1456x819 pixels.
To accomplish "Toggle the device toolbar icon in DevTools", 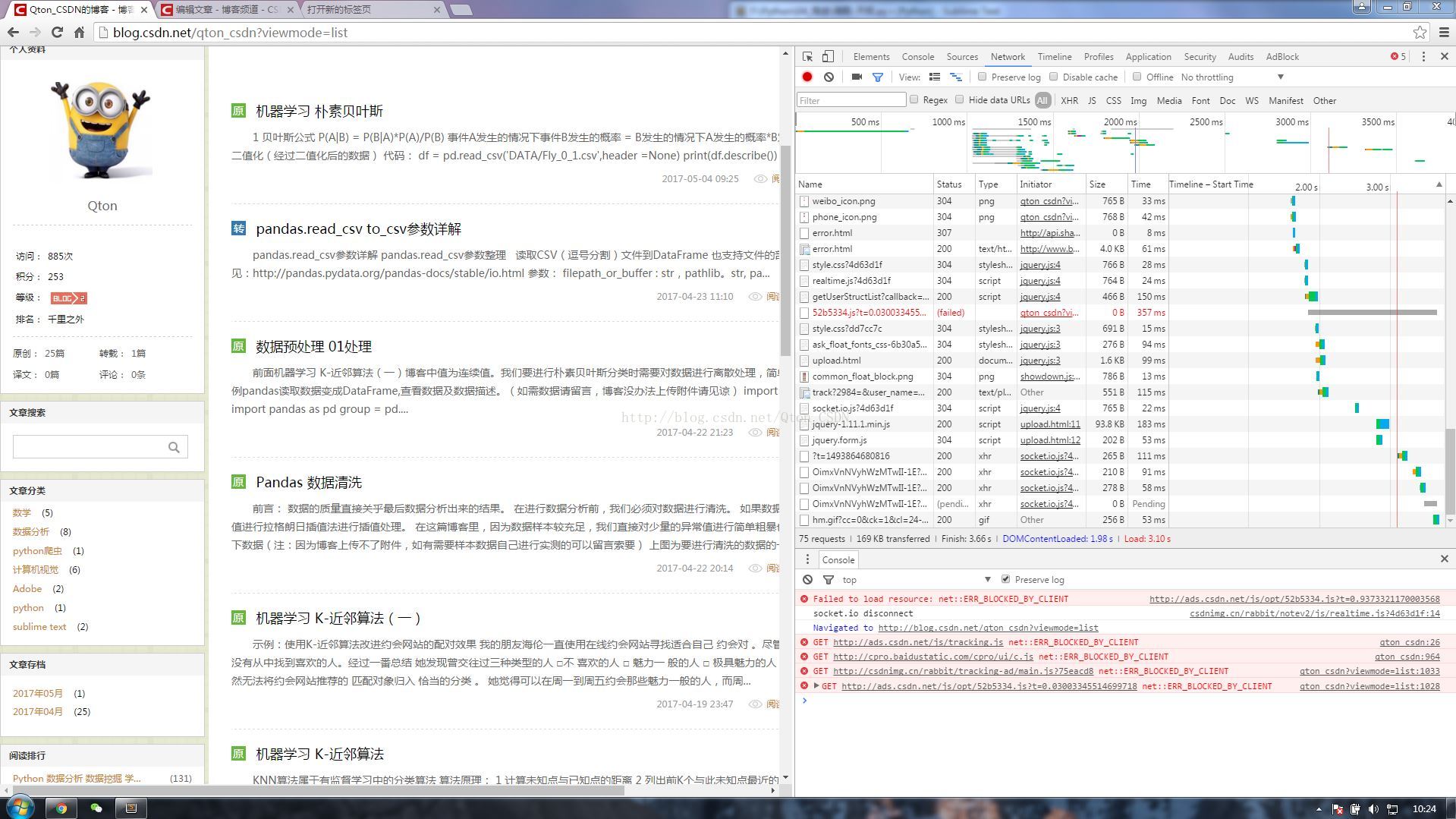I will coord(828,56).
